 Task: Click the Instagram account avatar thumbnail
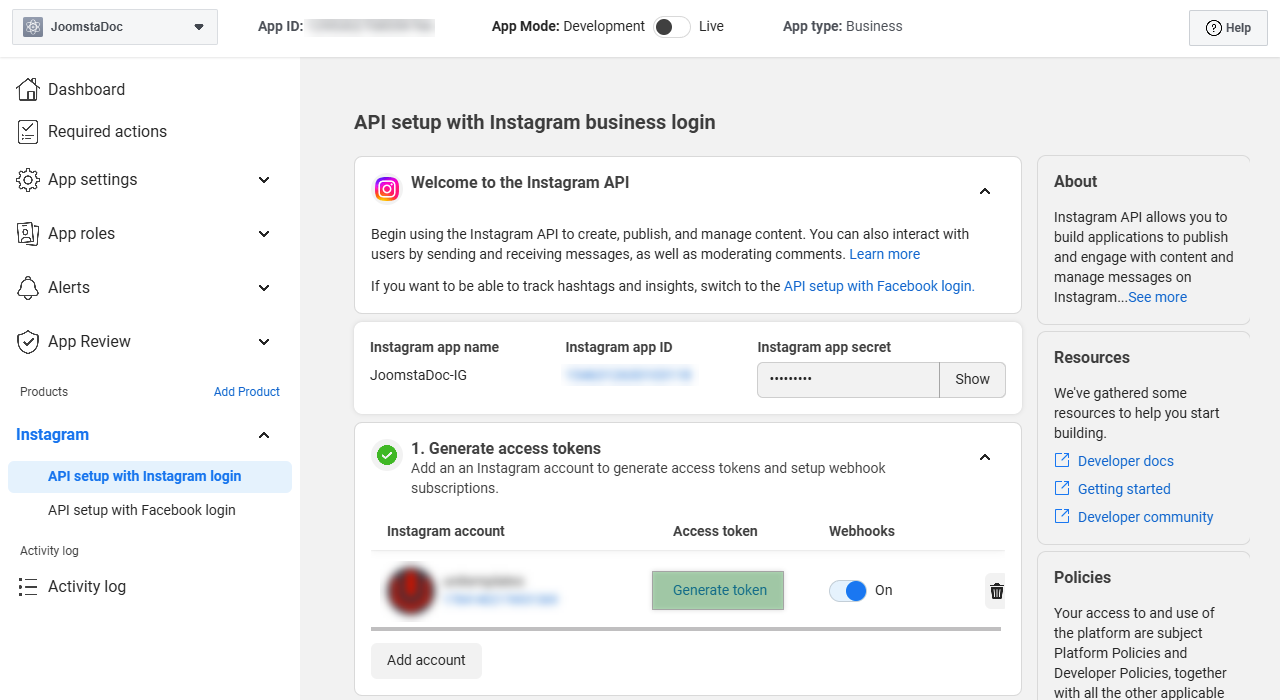coord(410,590)
